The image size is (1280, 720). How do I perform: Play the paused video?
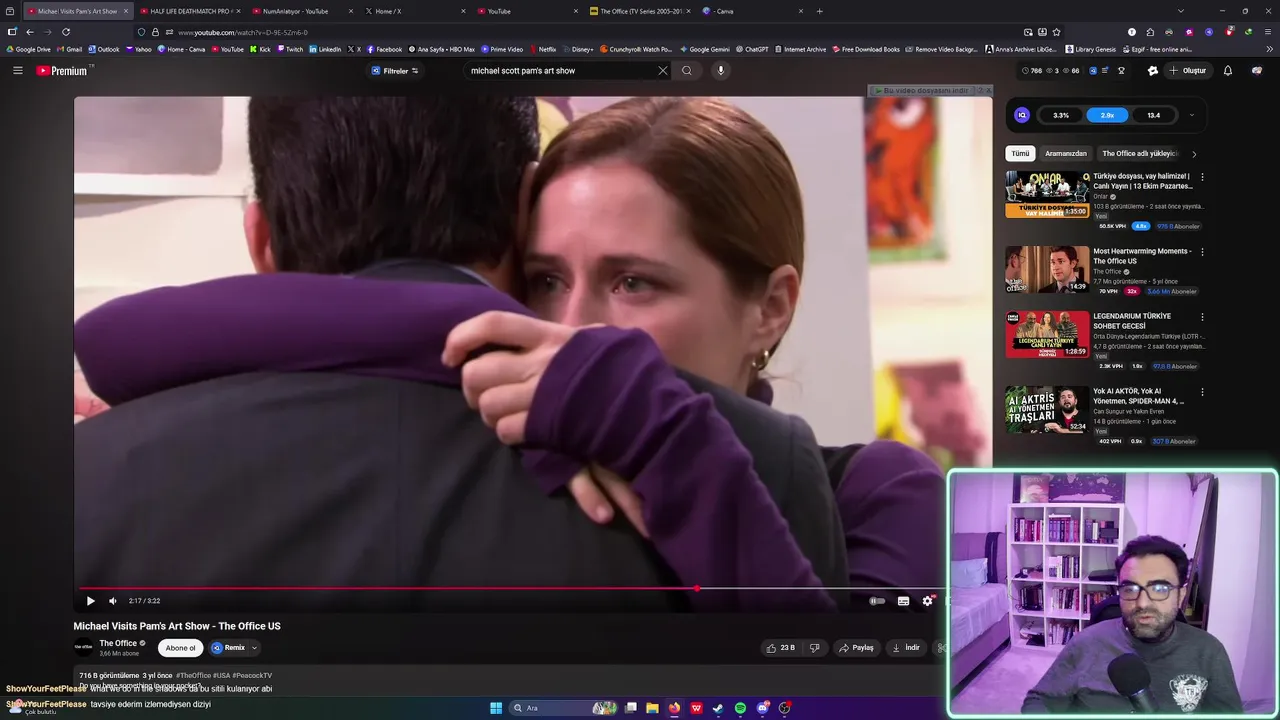coord(90,601)
